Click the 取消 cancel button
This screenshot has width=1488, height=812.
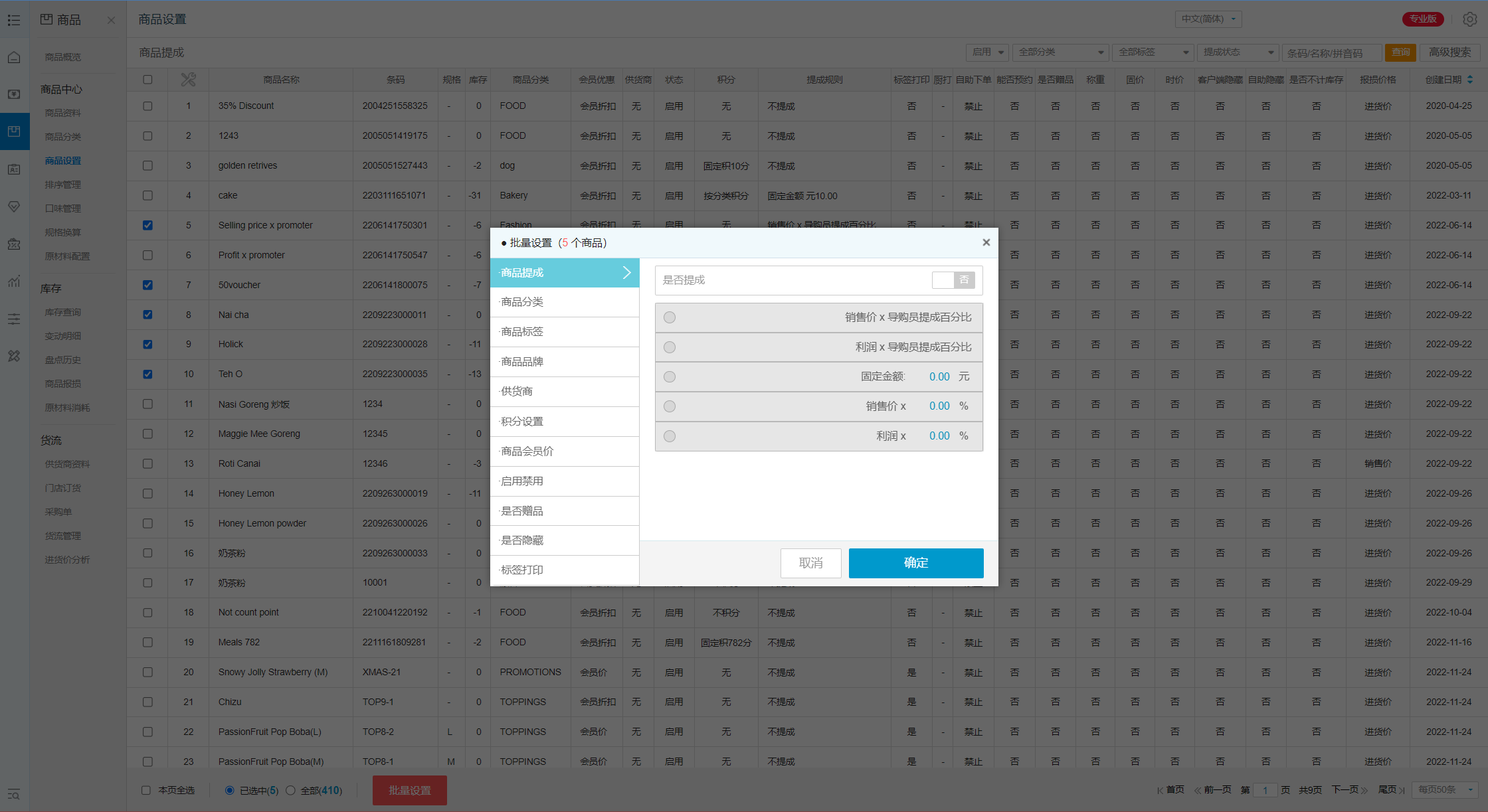(x=810, y=563)
